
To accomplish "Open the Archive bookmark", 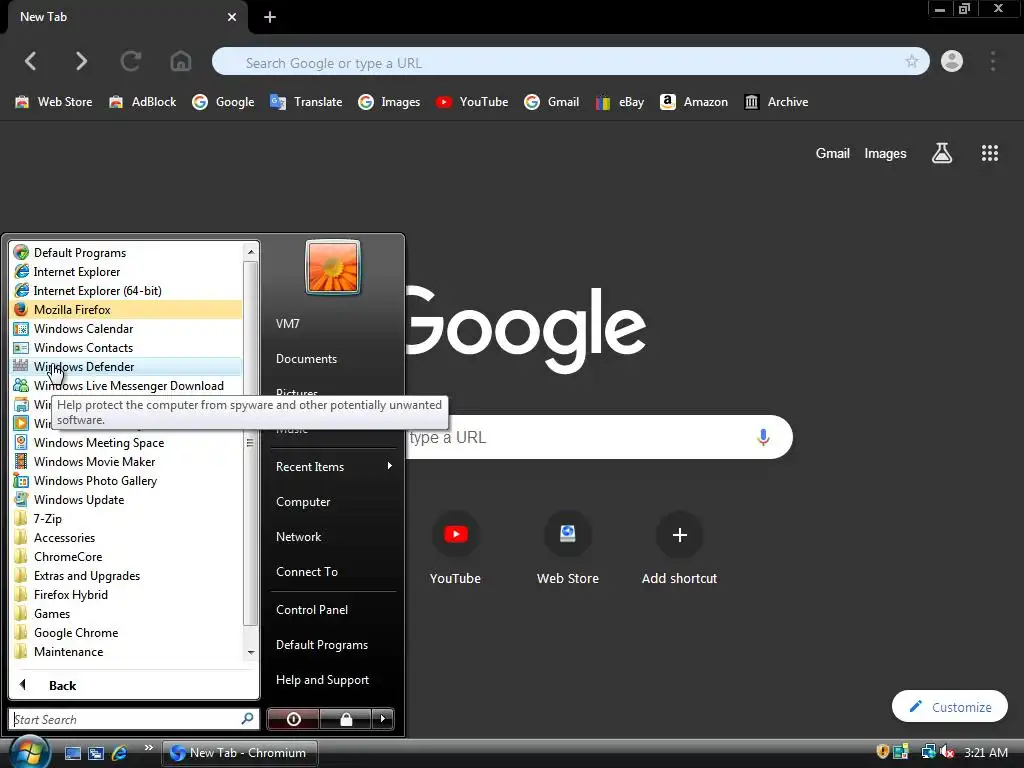I will [x=776, y=102].
